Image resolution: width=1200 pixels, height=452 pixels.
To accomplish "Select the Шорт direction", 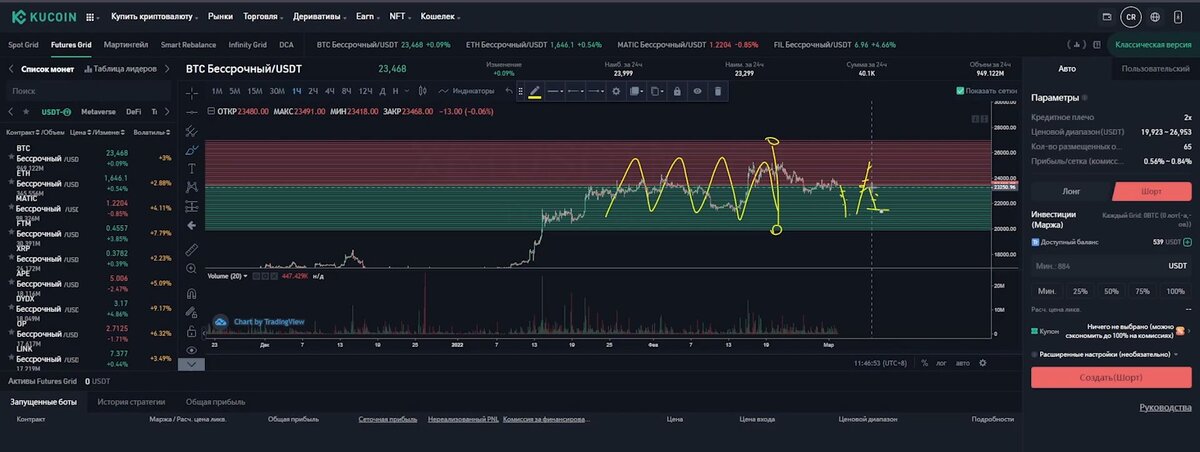I will (1151, 191).
